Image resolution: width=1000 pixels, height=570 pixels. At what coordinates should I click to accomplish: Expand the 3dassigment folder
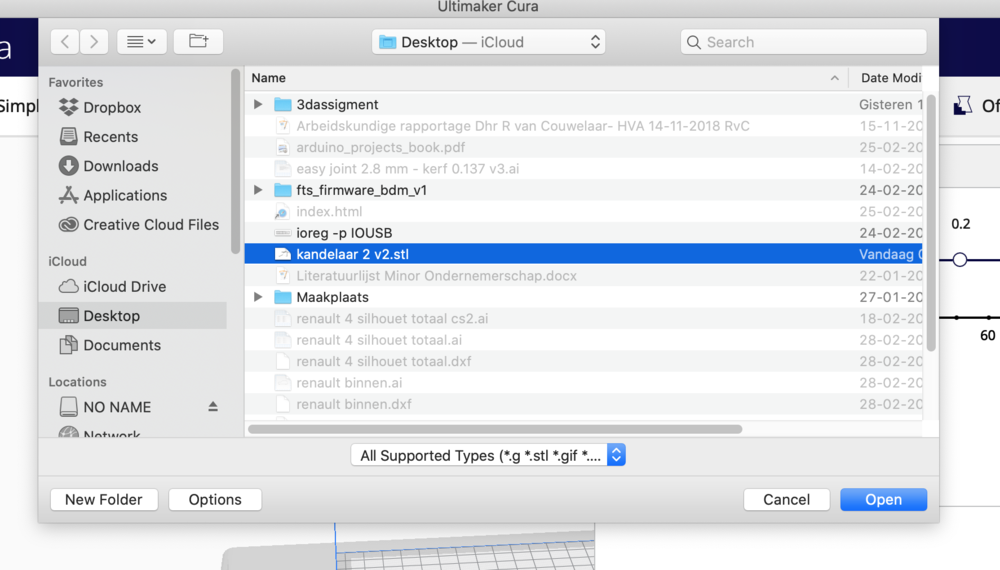pyautogui.click(x=258, y=104)
